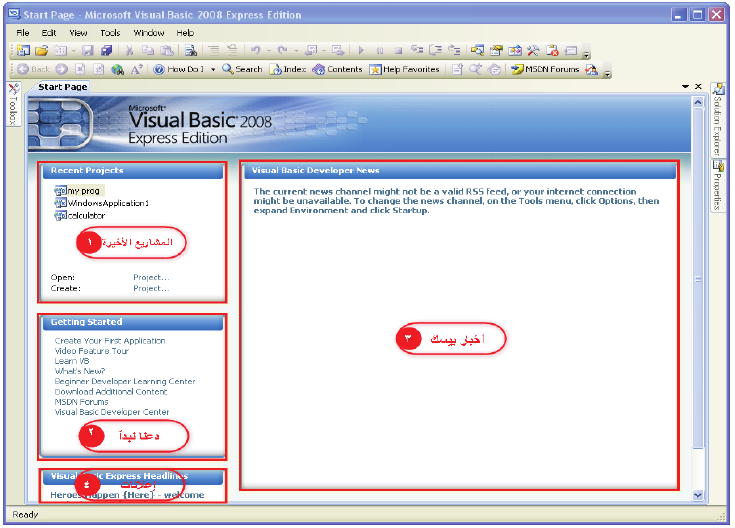Click the Search magnifier in help toolbar
Image resolution: width=735 pixels, height=528 pixels.
pos(242,69)
